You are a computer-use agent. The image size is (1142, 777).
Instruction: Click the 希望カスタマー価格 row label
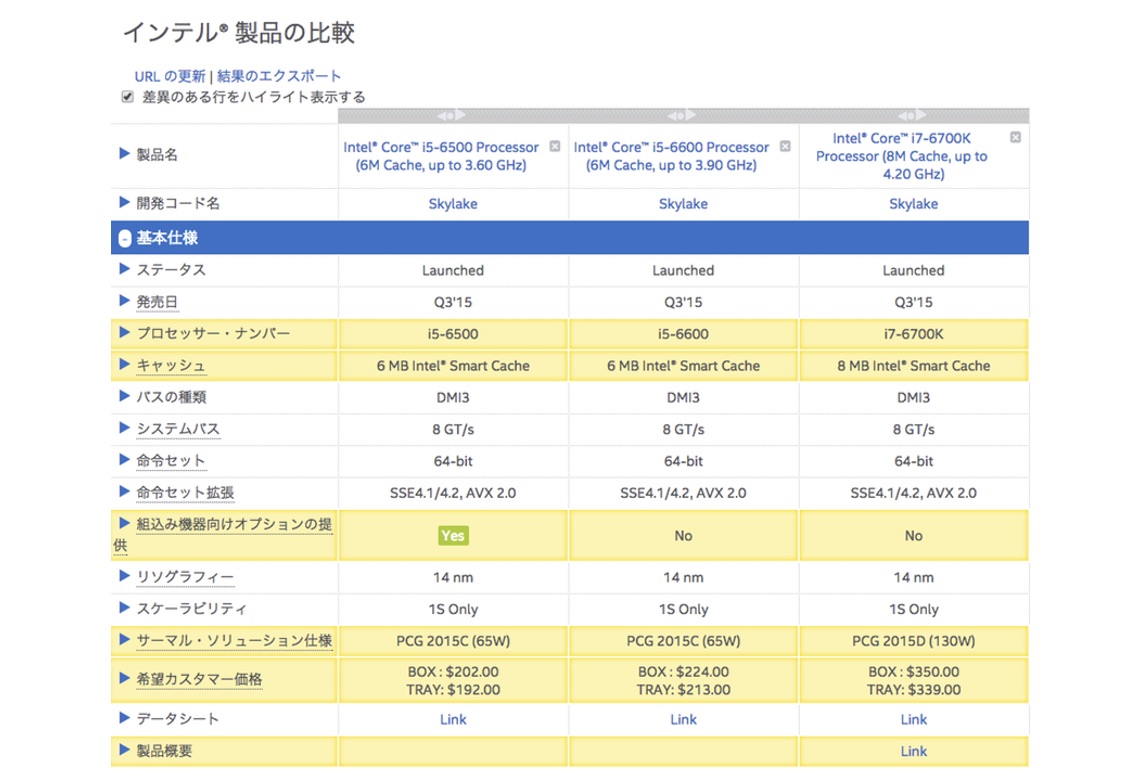(x=200, y=679)
